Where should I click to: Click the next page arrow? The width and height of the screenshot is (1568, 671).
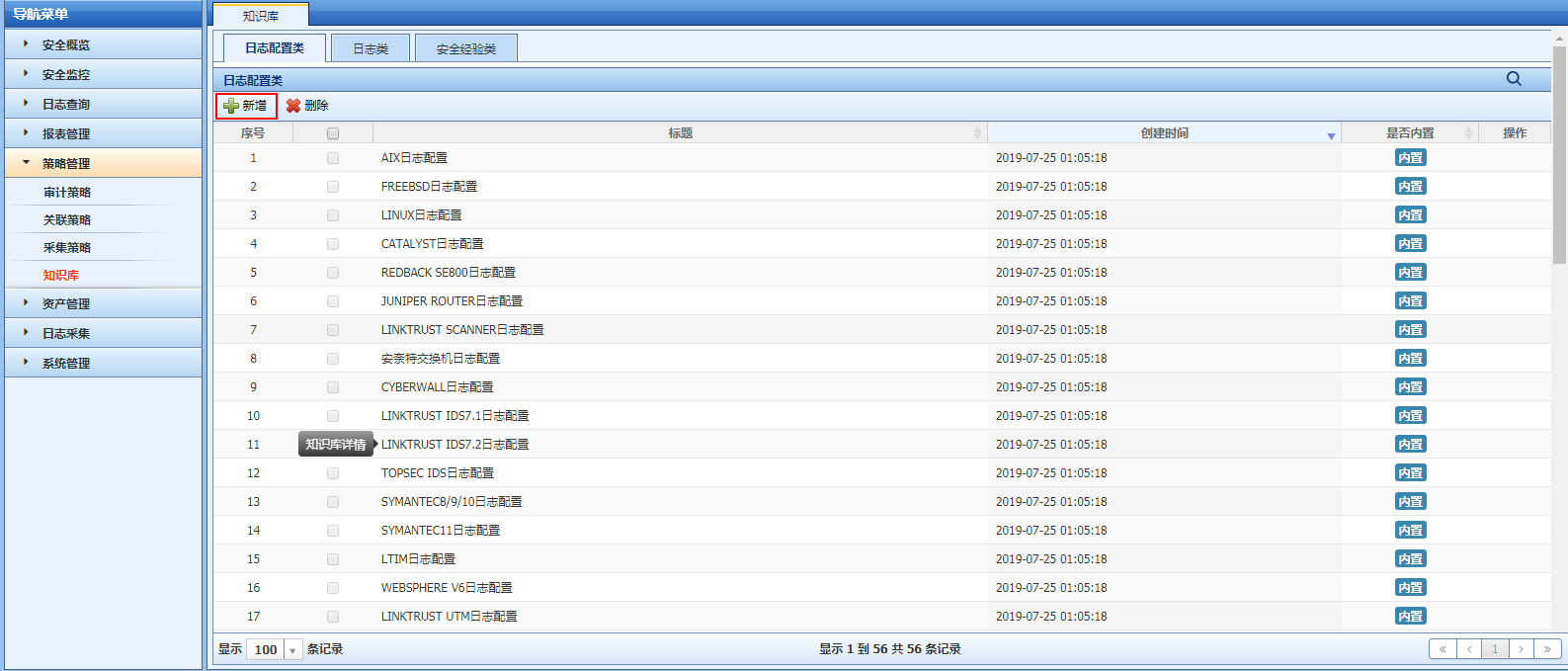click(1522, 649)
